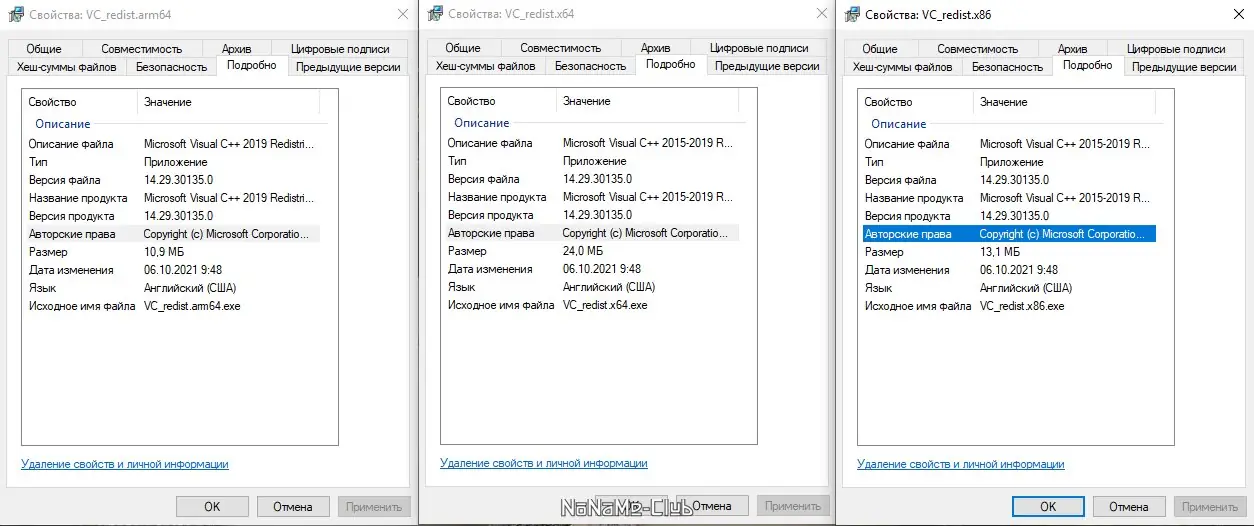Open Архив tab in x64 window
1254x526 pixels.
655,47
